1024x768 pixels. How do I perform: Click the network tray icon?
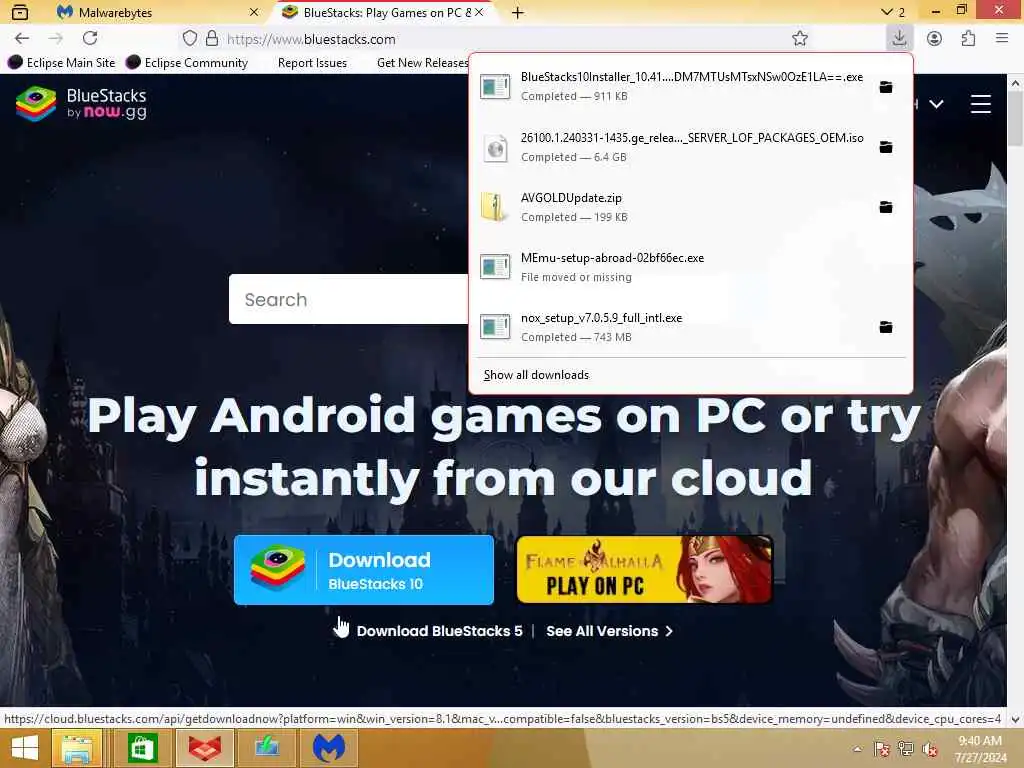tap(906, 749)
